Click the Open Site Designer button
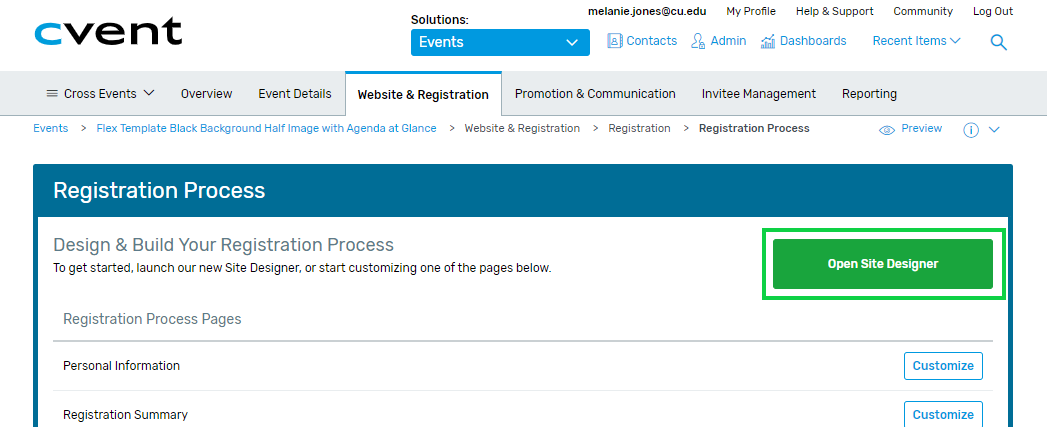This screenshot has height=427, width=1047. click(883, 264)
